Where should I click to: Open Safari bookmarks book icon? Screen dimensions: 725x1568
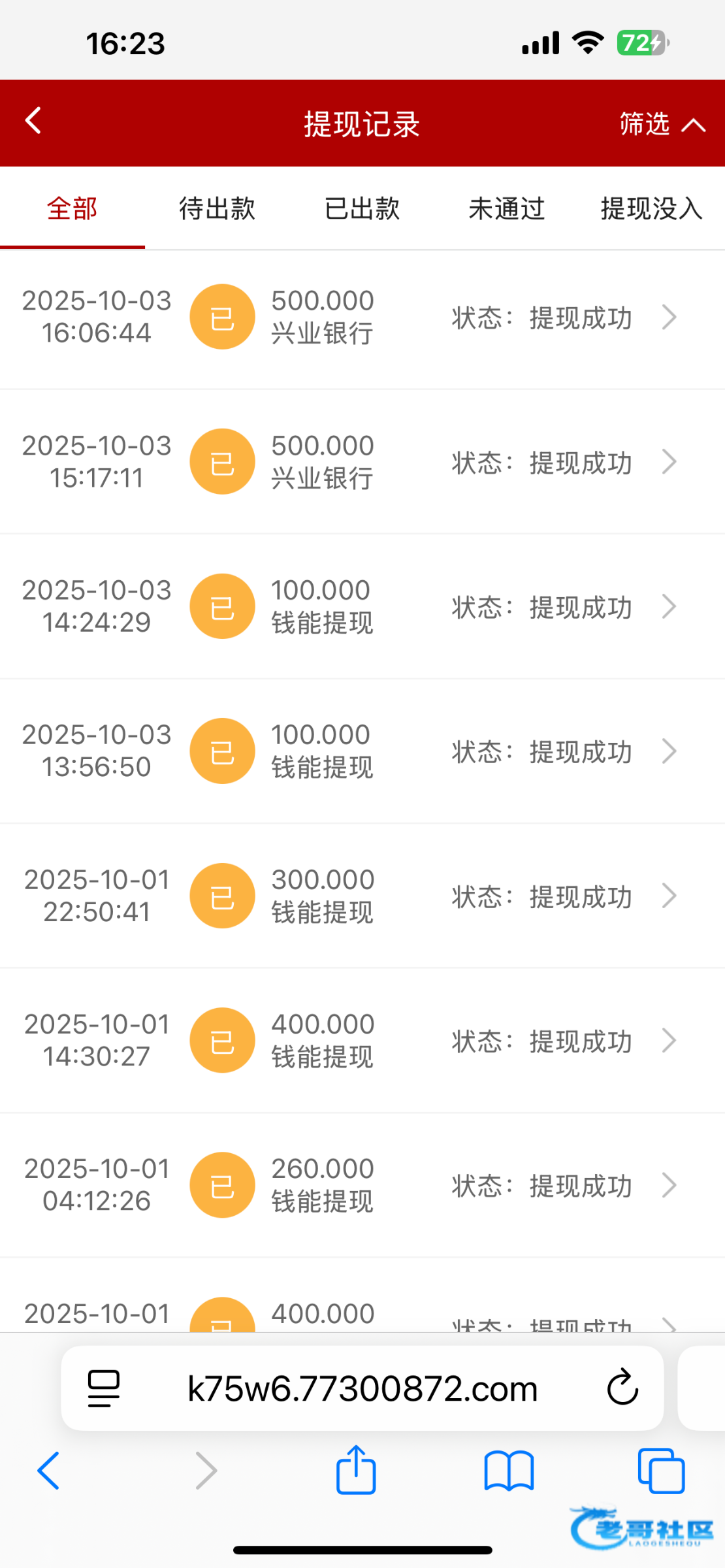[x=509, y=1471]
